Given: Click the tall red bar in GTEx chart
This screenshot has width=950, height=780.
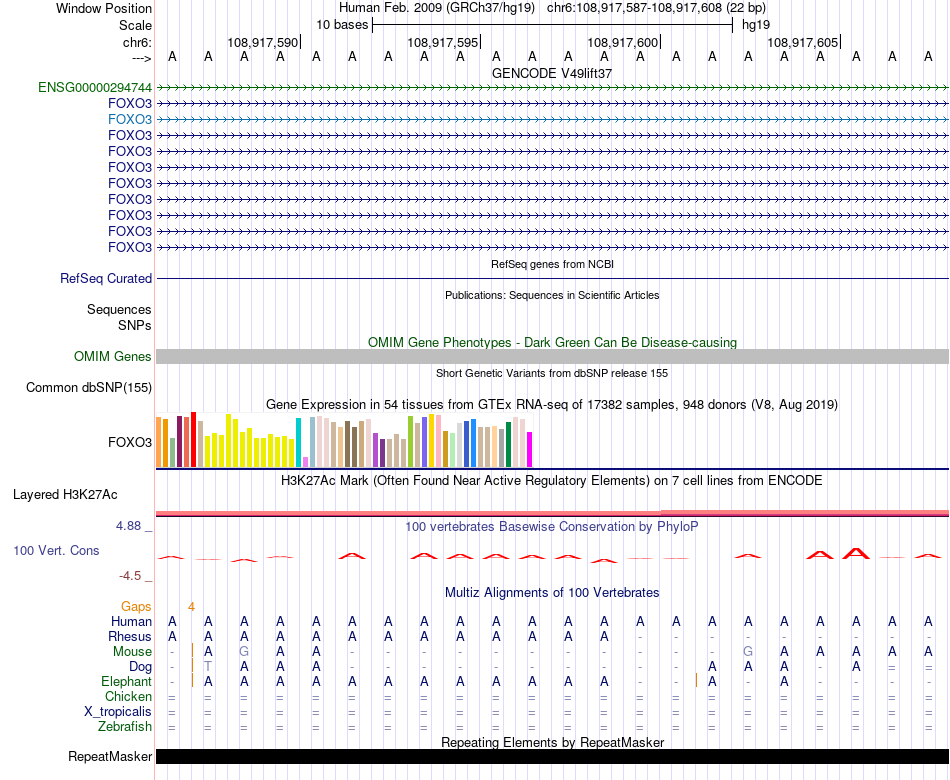Looking at the screenshot, I should [x=194, y=439].
